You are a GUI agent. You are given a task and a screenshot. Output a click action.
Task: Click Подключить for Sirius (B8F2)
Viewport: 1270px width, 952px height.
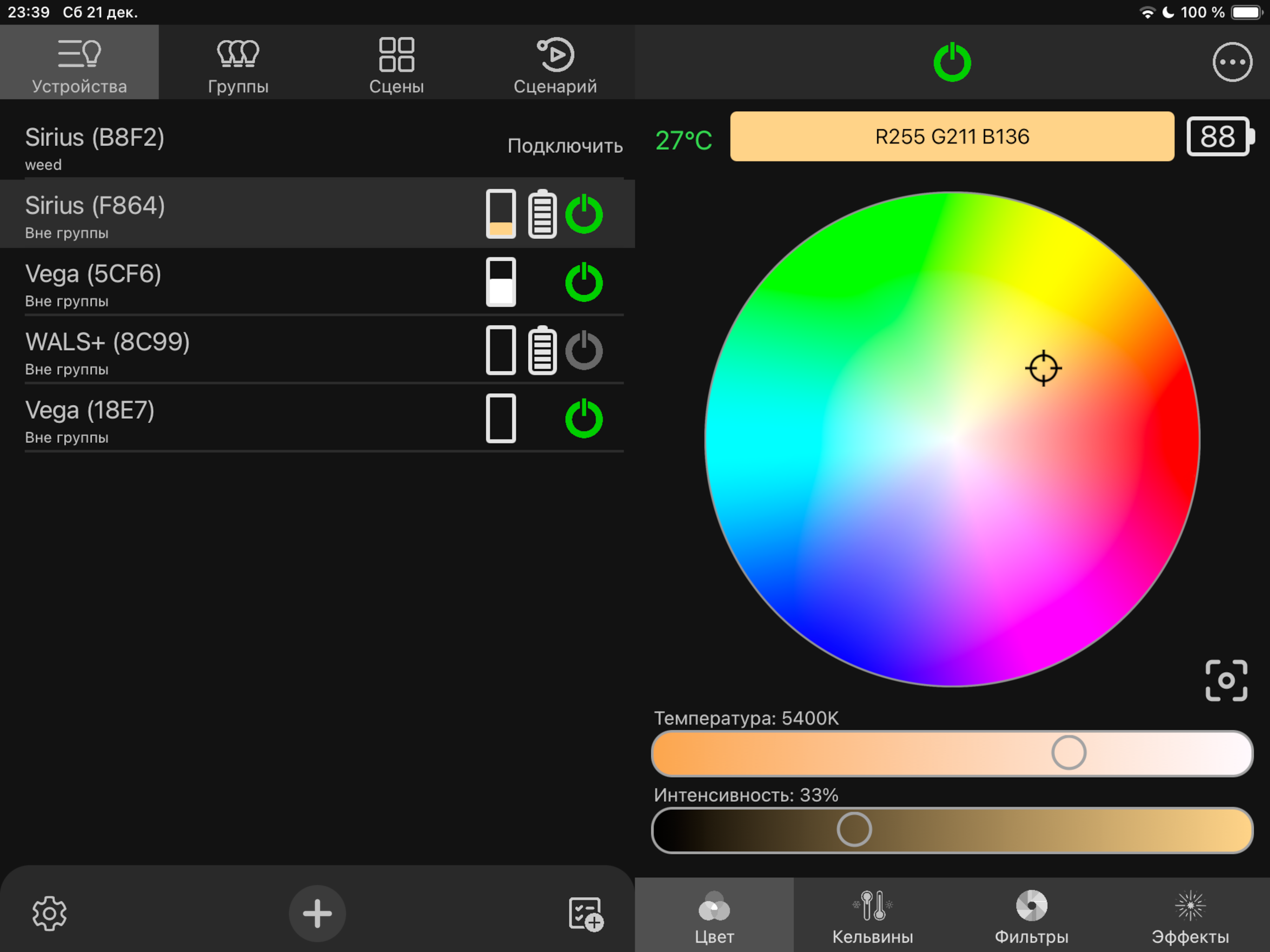click(565, 146)
